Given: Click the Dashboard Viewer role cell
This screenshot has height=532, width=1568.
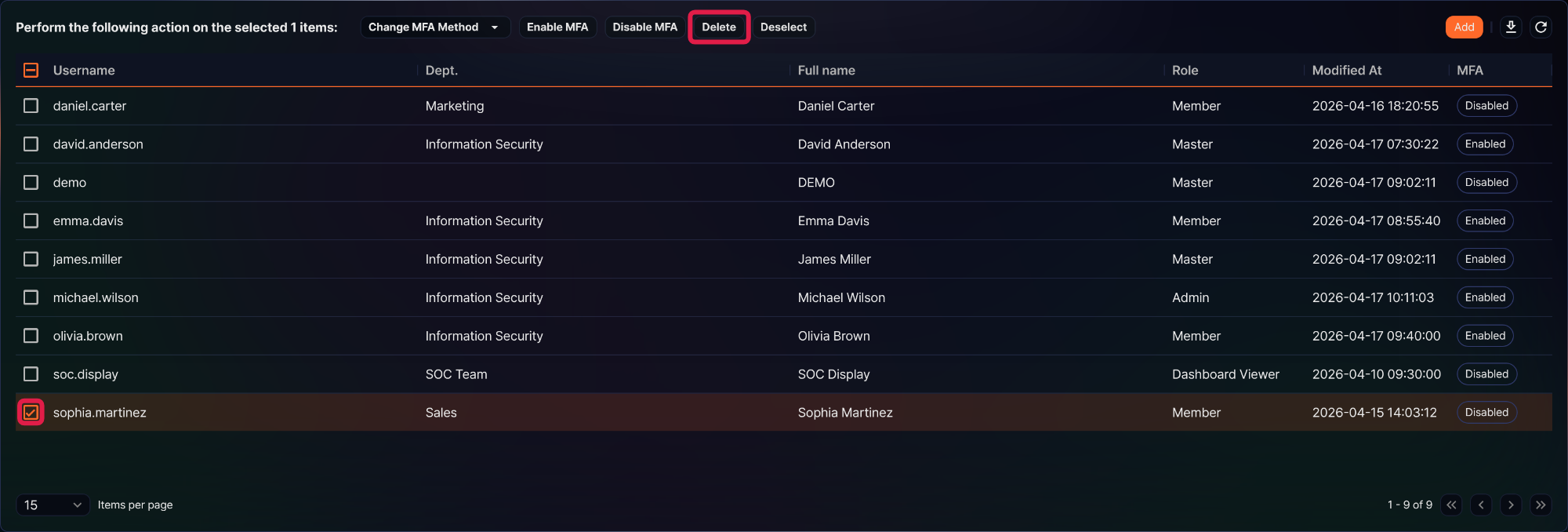Looking at the screenshot, I should 1225,375.
